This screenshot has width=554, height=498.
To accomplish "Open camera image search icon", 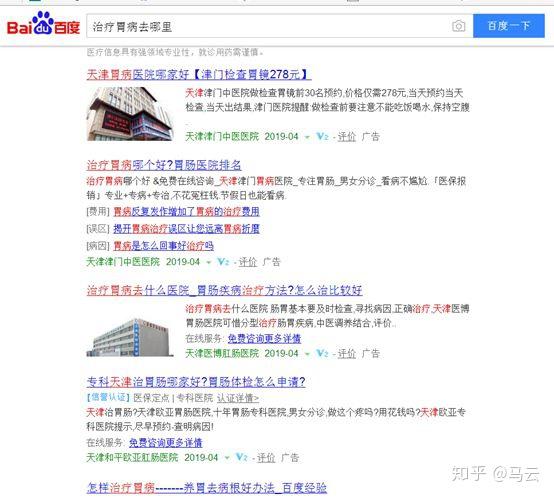I will (459, 26).
